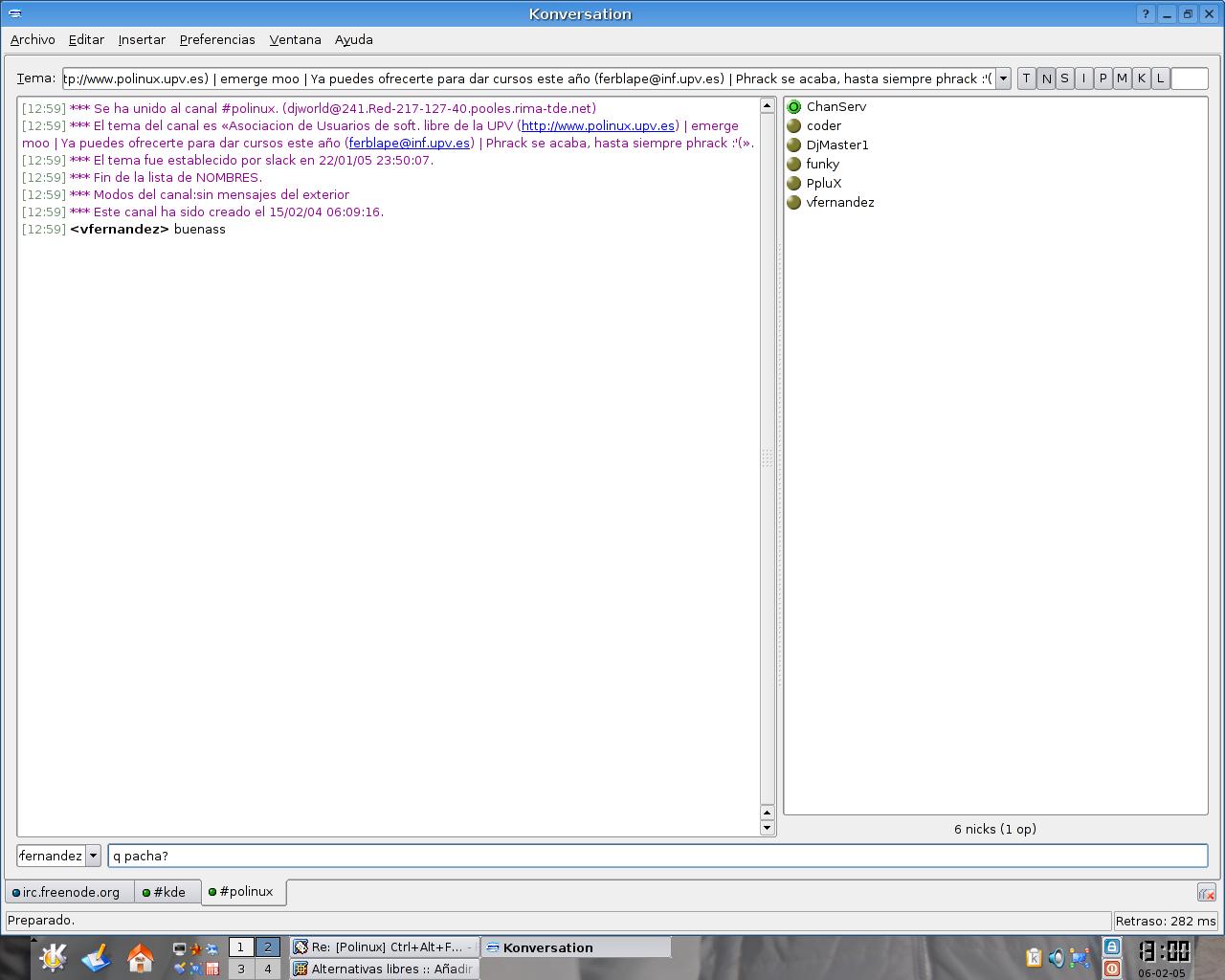
Task: Click the message input field
Action: pos(657,856)
